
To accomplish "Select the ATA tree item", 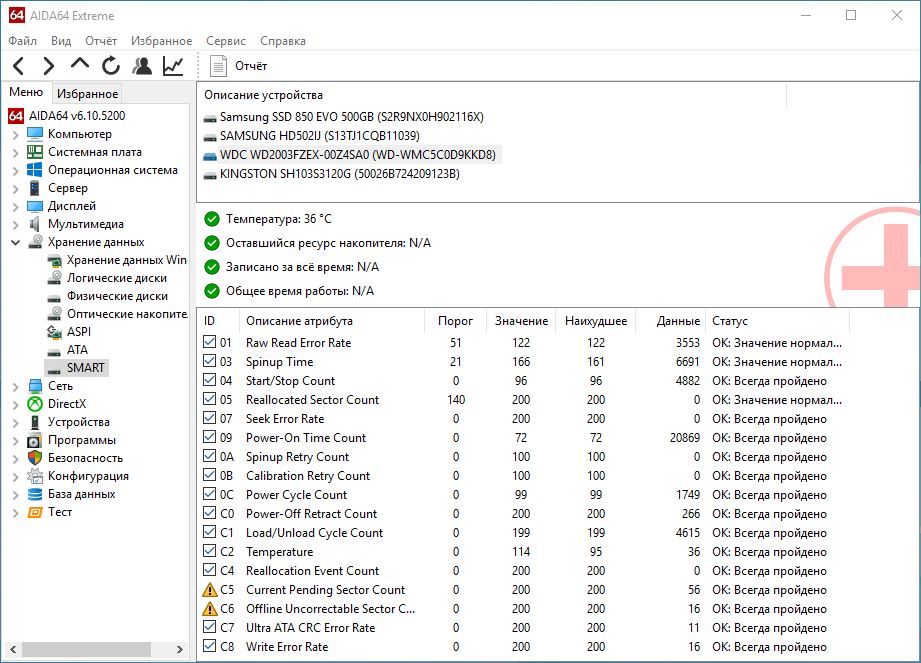I will click(x=77, y=350).
